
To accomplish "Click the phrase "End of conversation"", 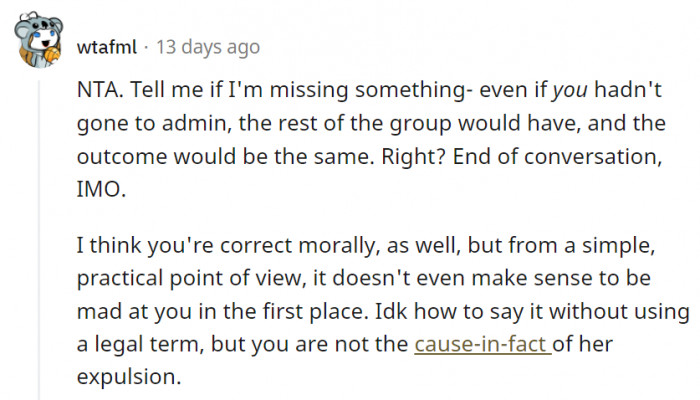I will [580, 155].
